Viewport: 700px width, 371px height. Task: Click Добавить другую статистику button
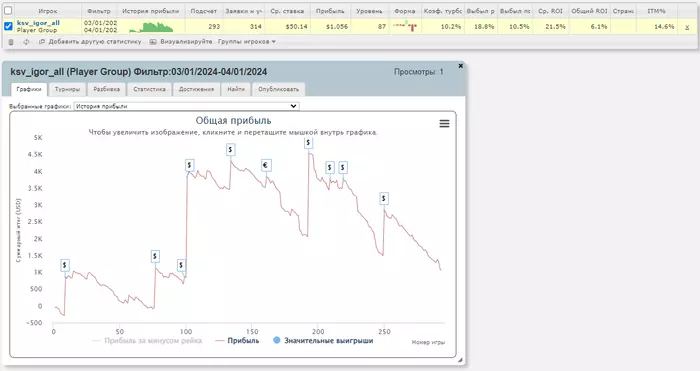tap(91, 42)
